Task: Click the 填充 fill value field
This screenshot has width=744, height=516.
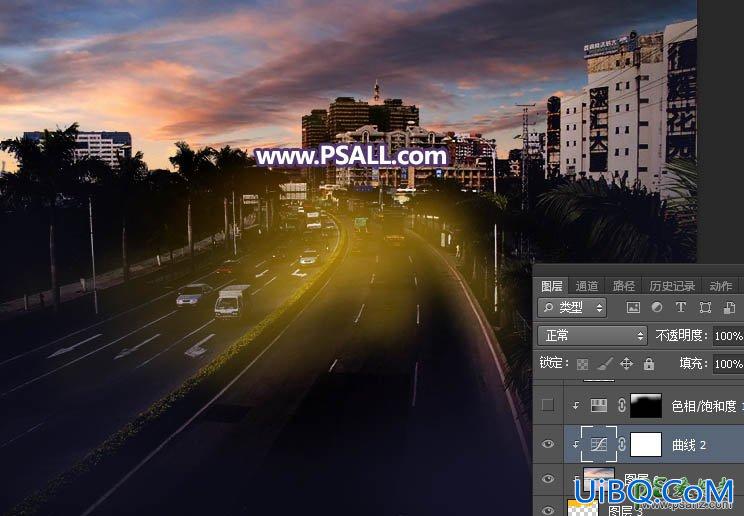Action: [x=728, y=364]
